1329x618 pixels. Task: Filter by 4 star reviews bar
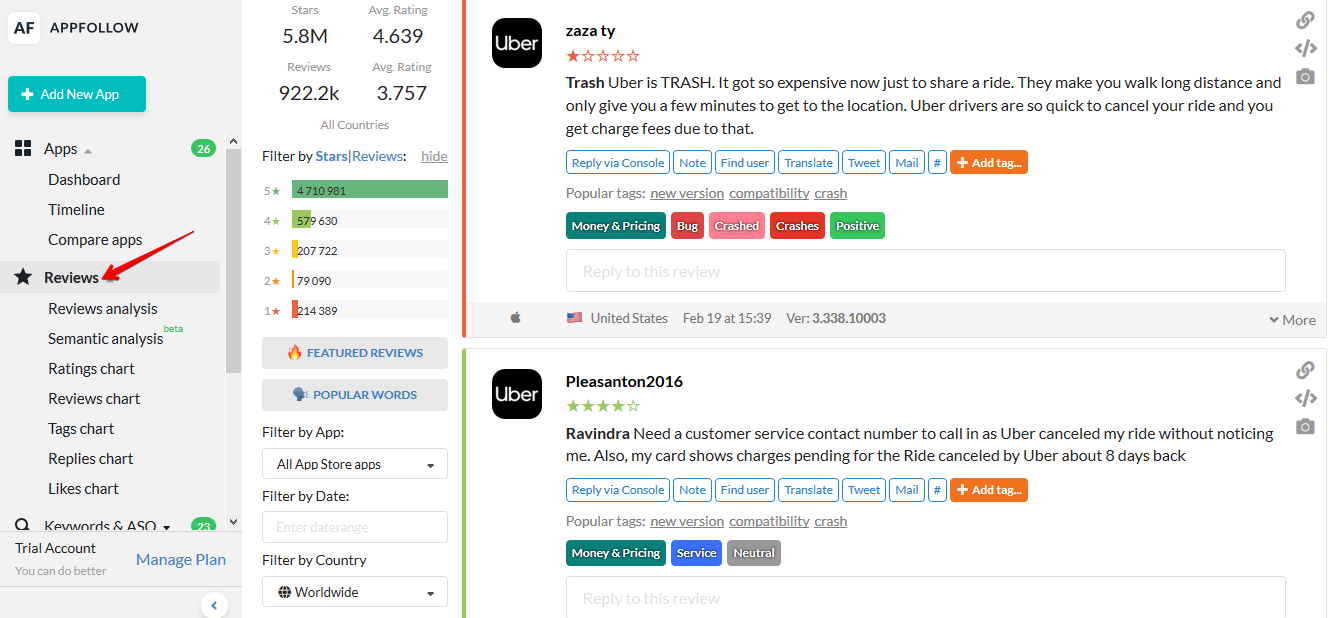(370, 220)
